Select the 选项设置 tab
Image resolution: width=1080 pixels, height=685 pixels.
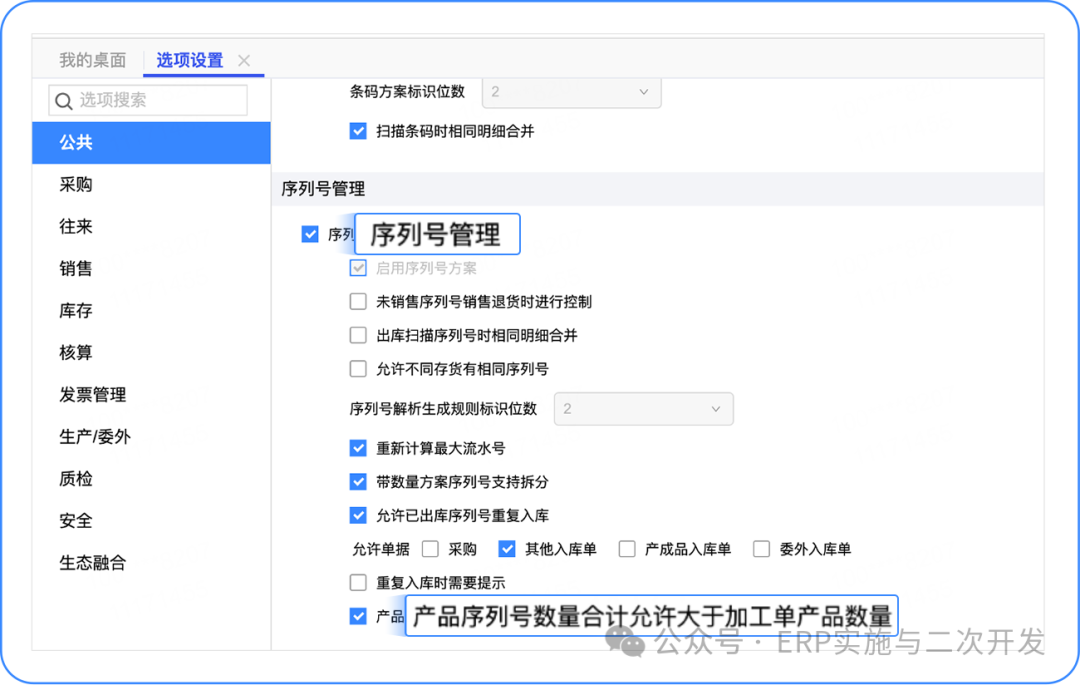coord(190,60)
